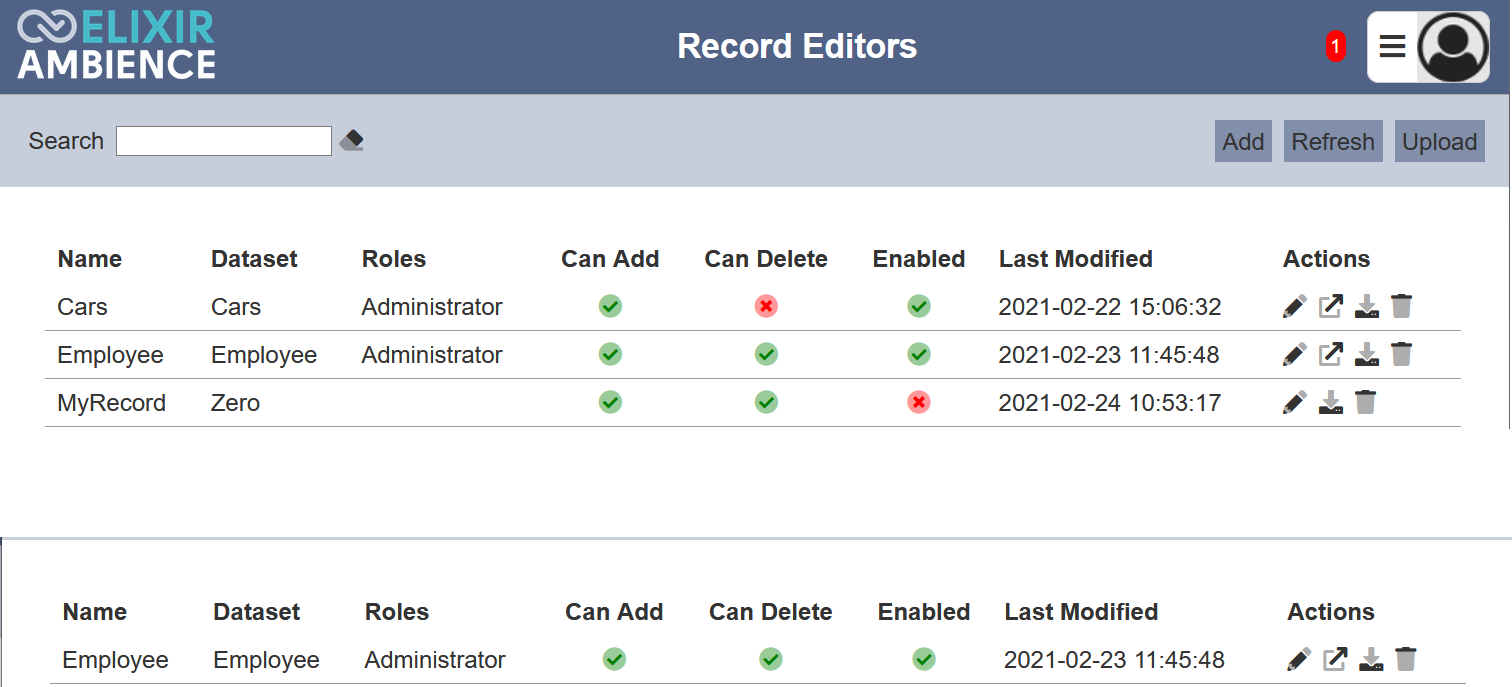The height and width of the screenshot is (687, 1512).
Task: Focus the Search input field
Action: tap(224, 141)
